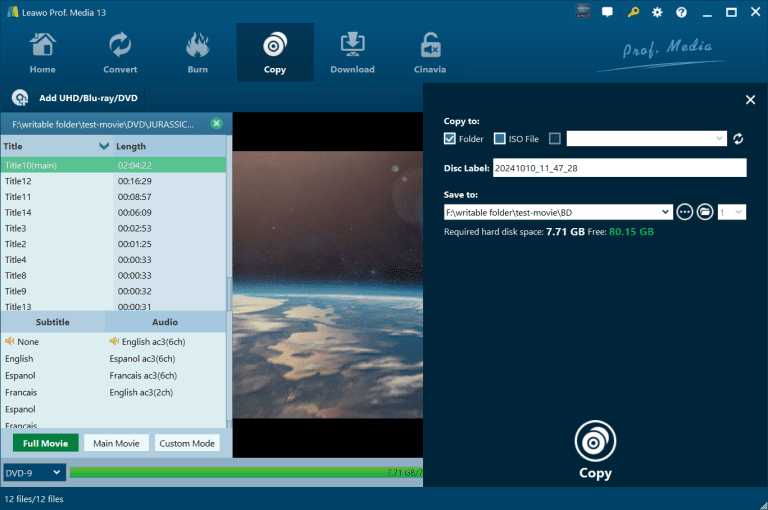Open the Download tab

[x=352, y=53]
